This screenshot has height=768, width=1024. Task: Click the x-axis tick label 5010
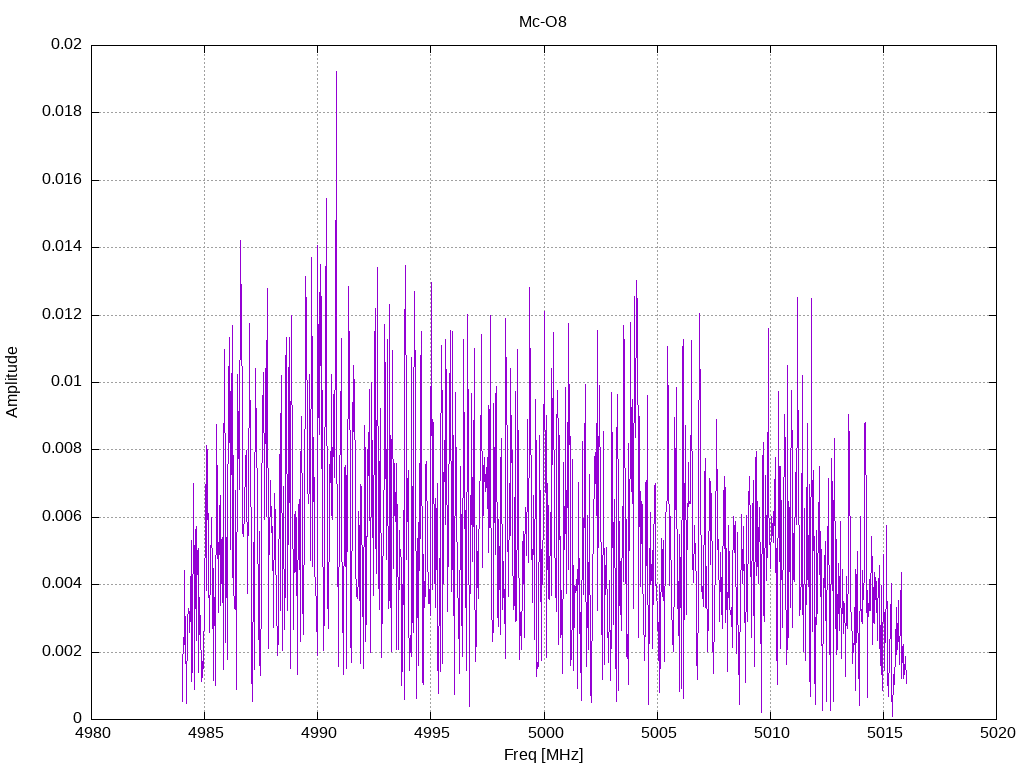[771, 733]
